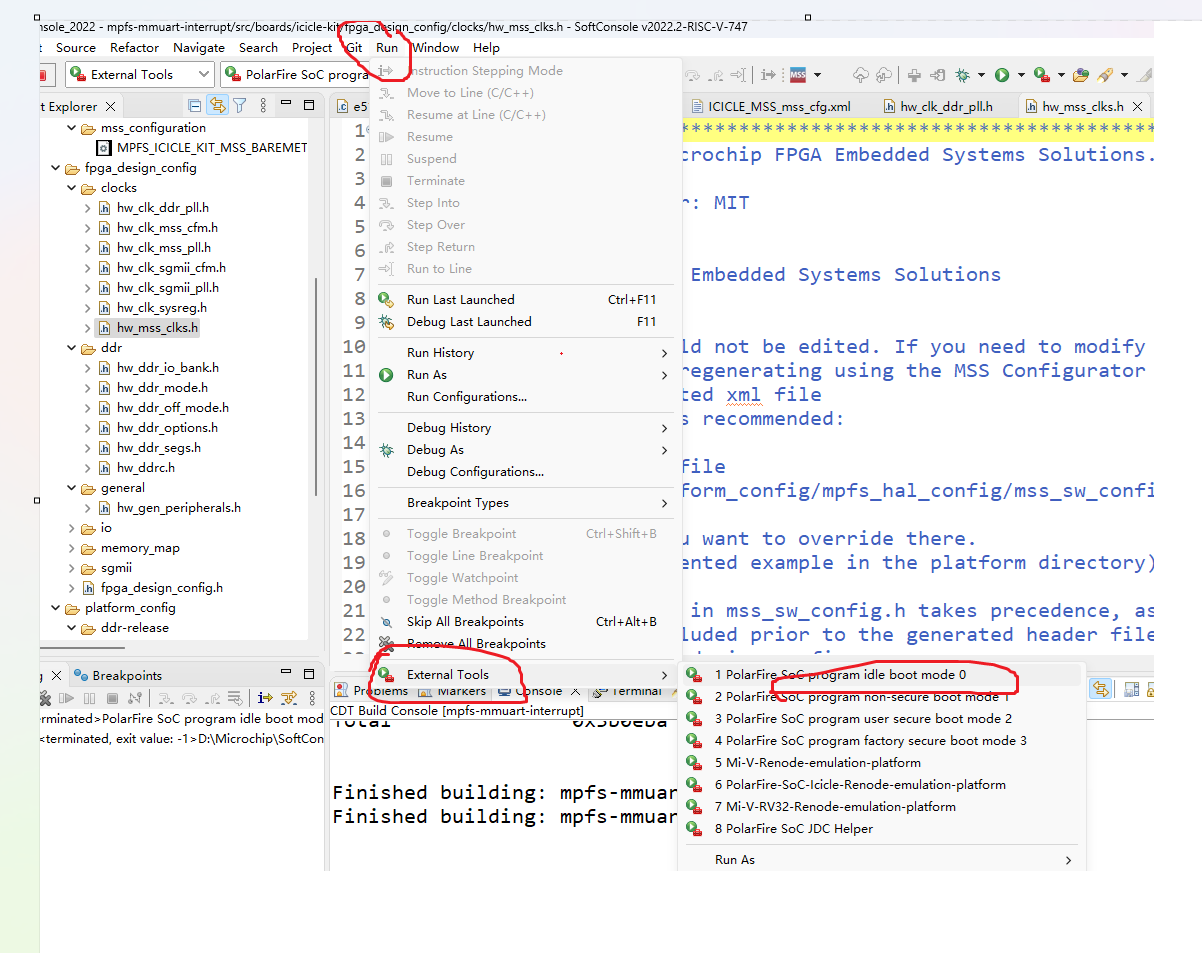Click the External Tools run icon in toolbar
Screen dimensions: 1202x953
coord(1041,75)
